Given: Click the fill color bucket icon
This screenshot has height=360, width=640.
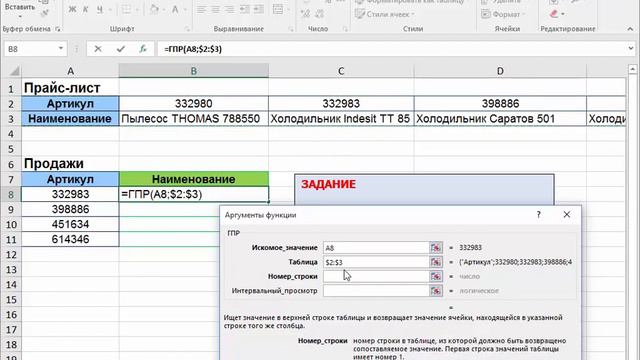Looking at the screenshot, I should (154, 10).
